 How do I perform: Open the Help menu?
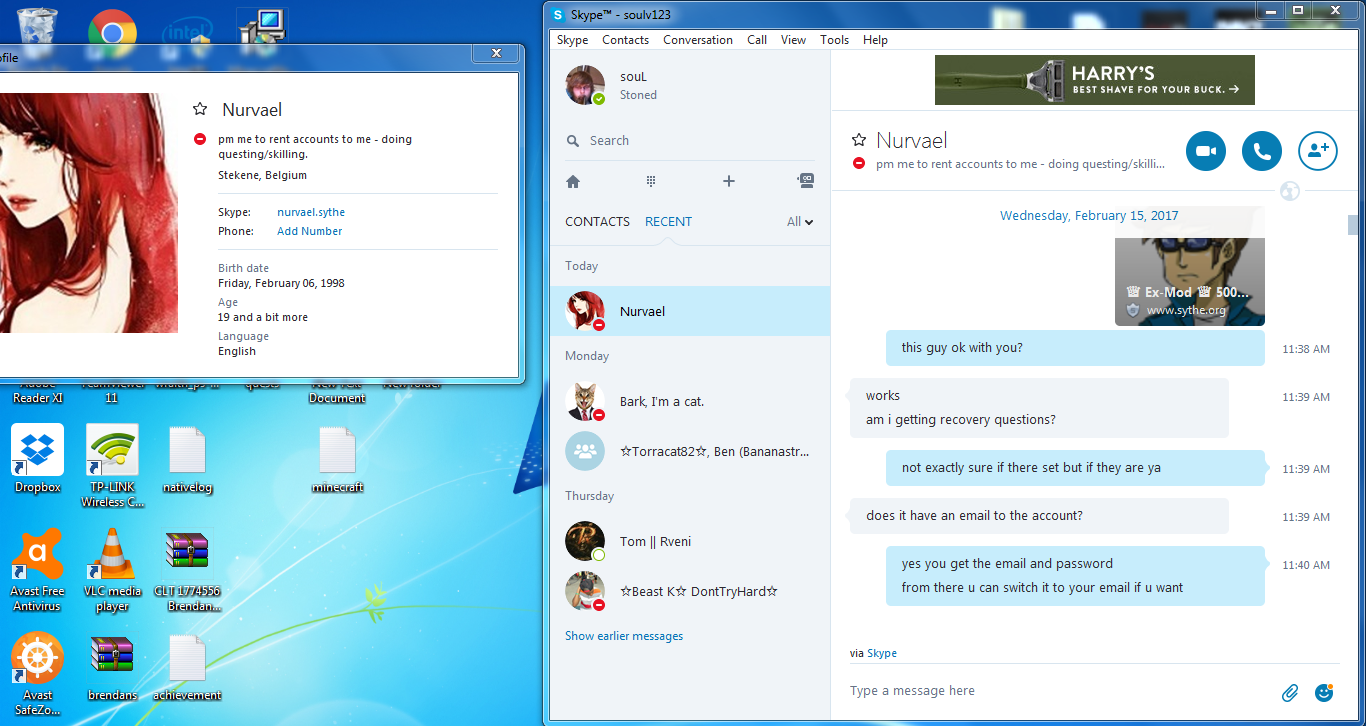pos(875,40)
